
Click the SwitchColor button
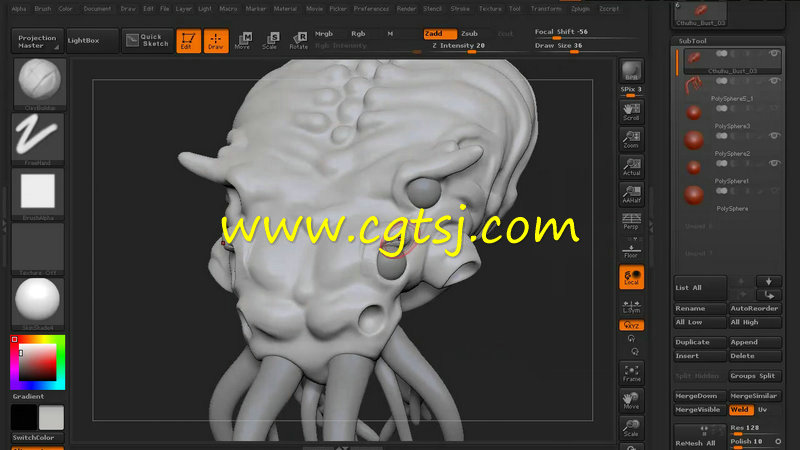click(38, 437)
